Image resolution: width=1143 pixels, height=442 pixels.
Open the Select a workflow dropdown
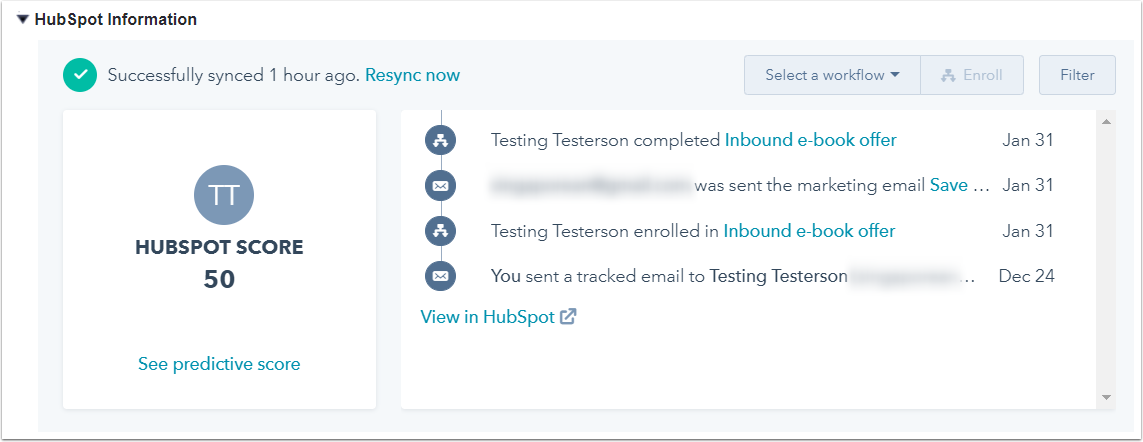tap(832, 75)
